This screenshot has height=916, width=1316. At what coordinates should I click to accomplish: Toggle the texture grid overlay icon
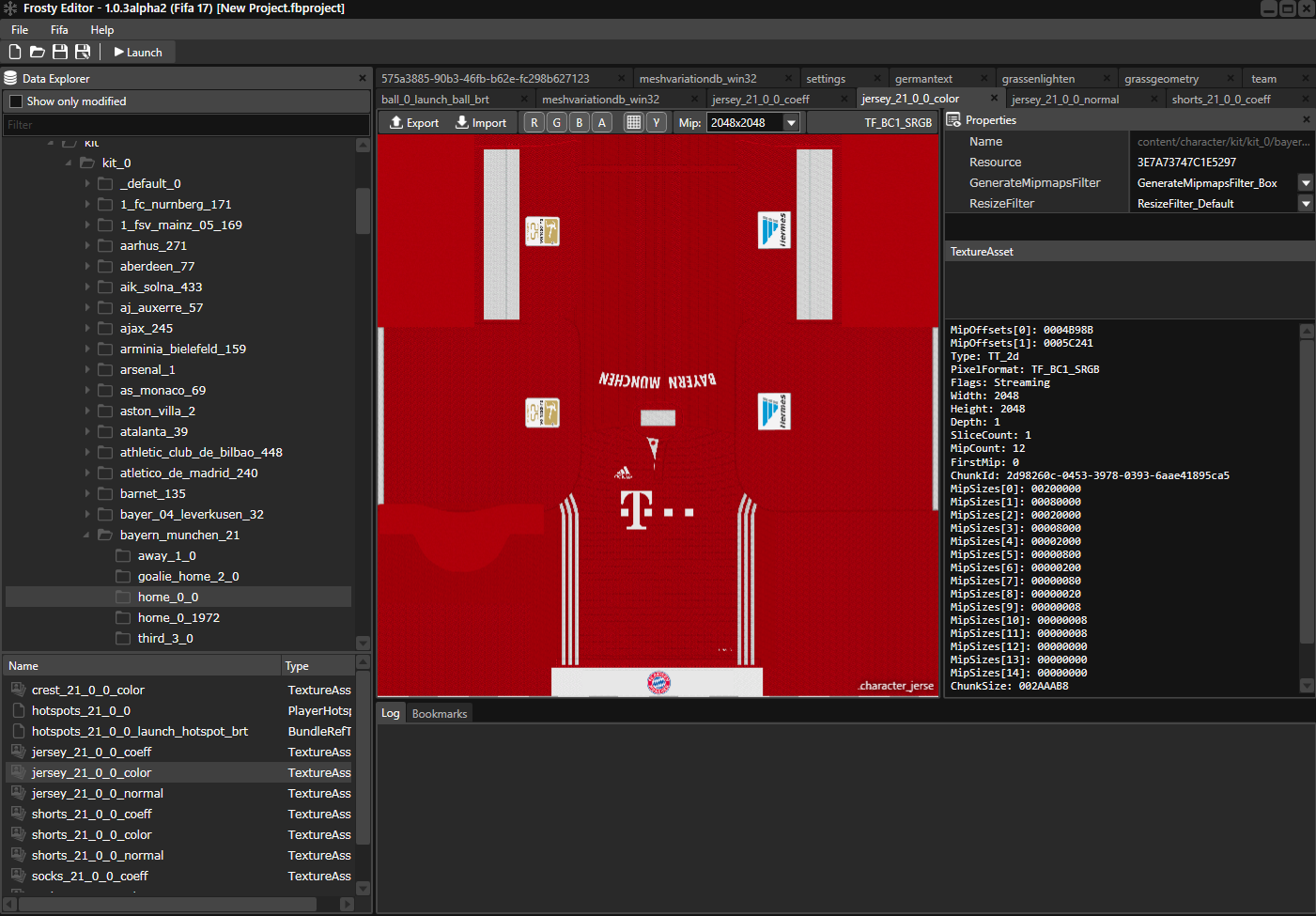(x=634, y=122)
